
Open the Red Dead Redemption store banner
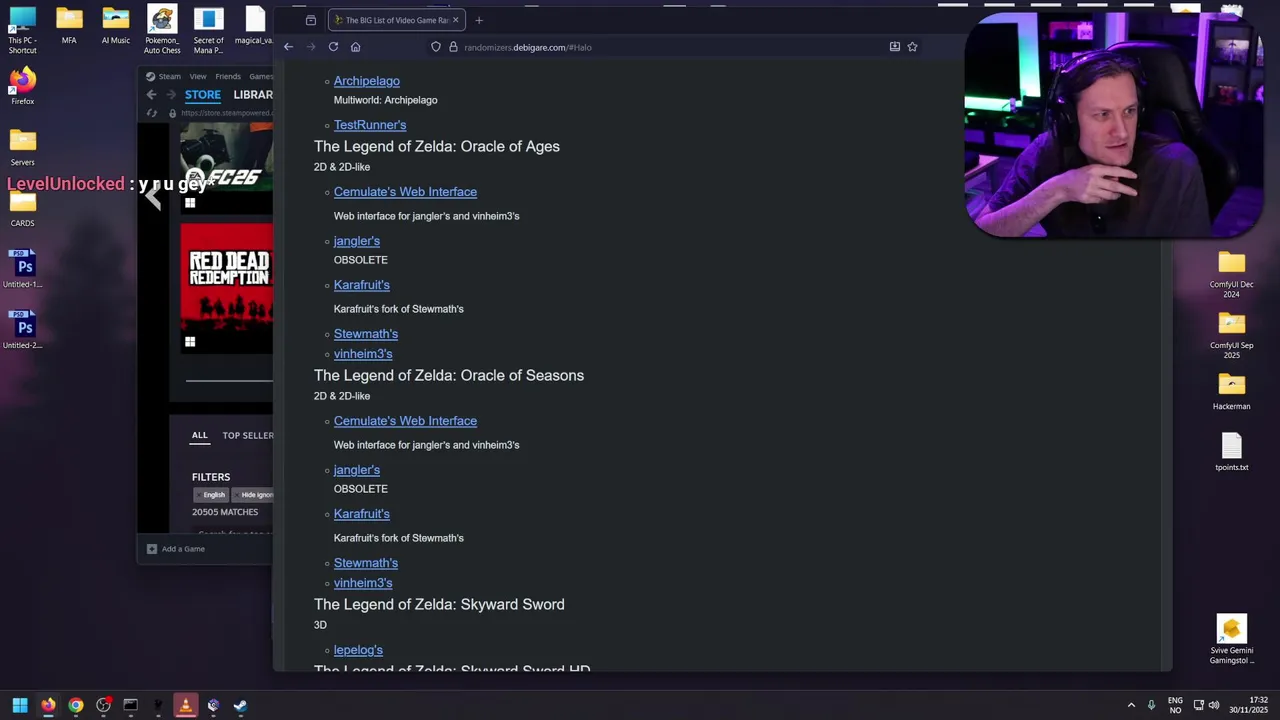click(x=227, y=288)
